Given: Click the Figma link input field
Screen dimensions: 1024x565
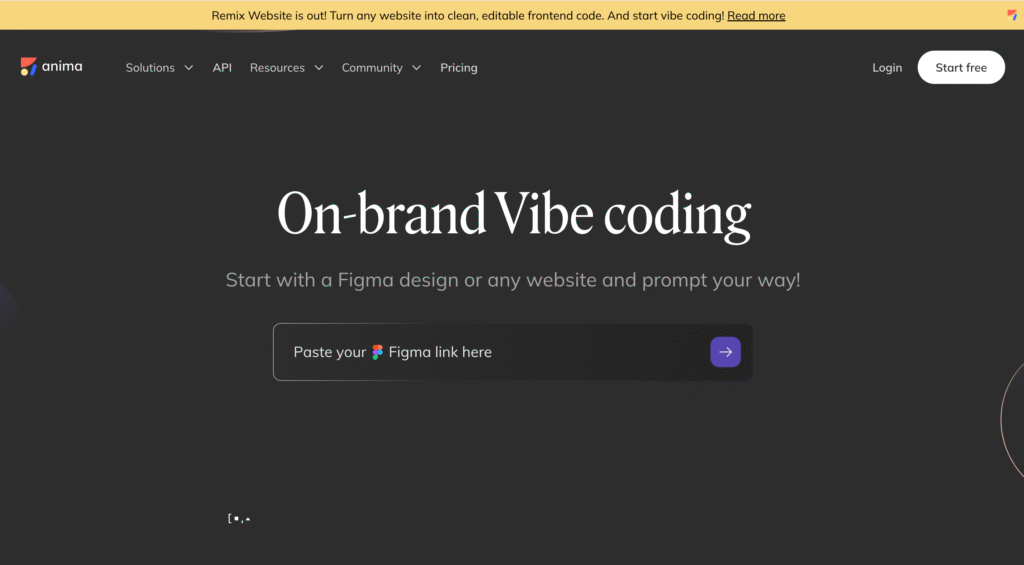Looking at the screenshot, I should (x=513, y=352).
